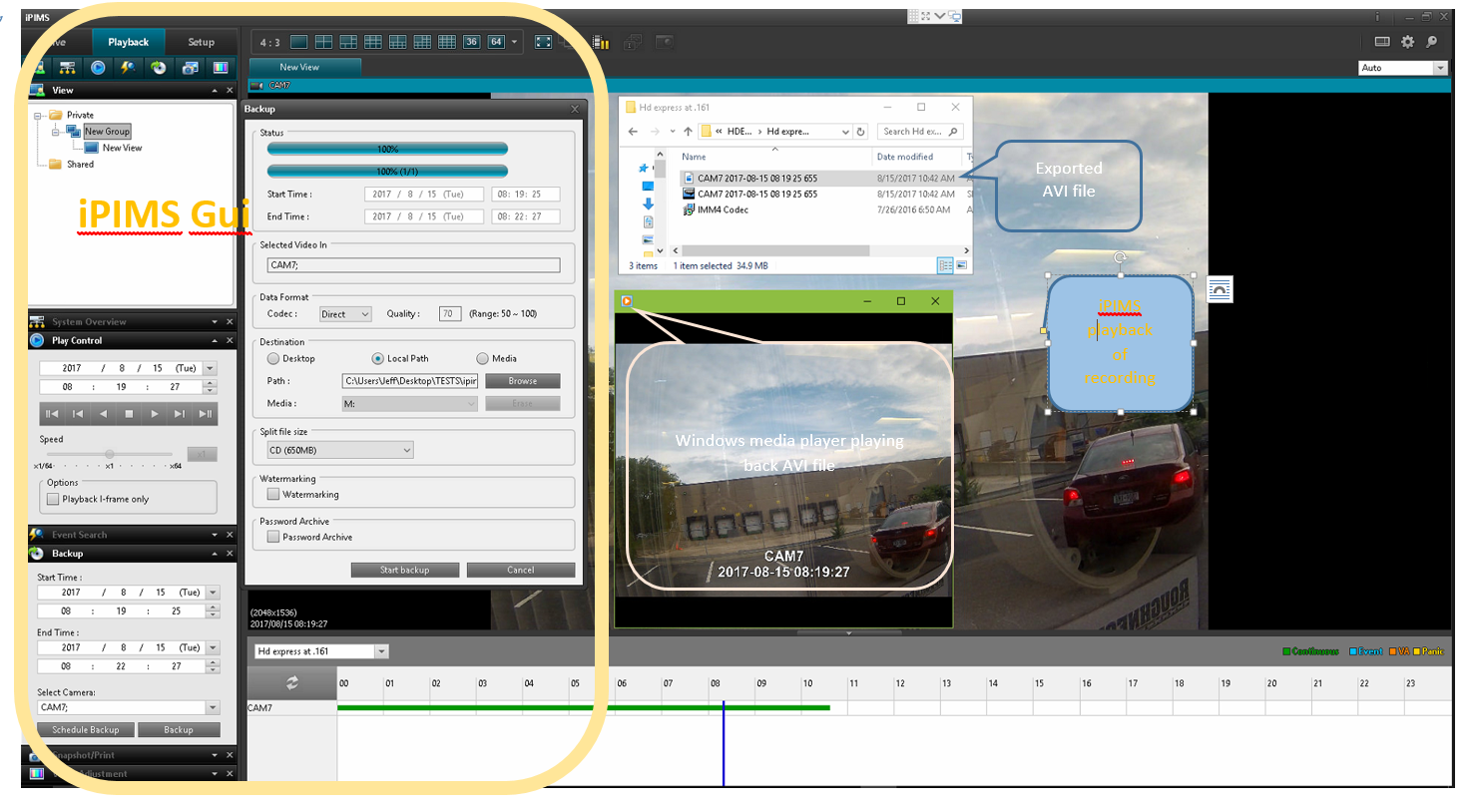Switch to 64-channel layout view
Screen dimensions: 1479x812
tap(496, 42)
